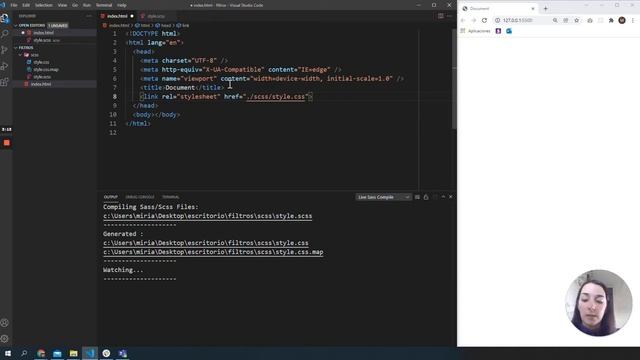
Task: Click the red stop recording icon
Action: [x=7, y=143]
